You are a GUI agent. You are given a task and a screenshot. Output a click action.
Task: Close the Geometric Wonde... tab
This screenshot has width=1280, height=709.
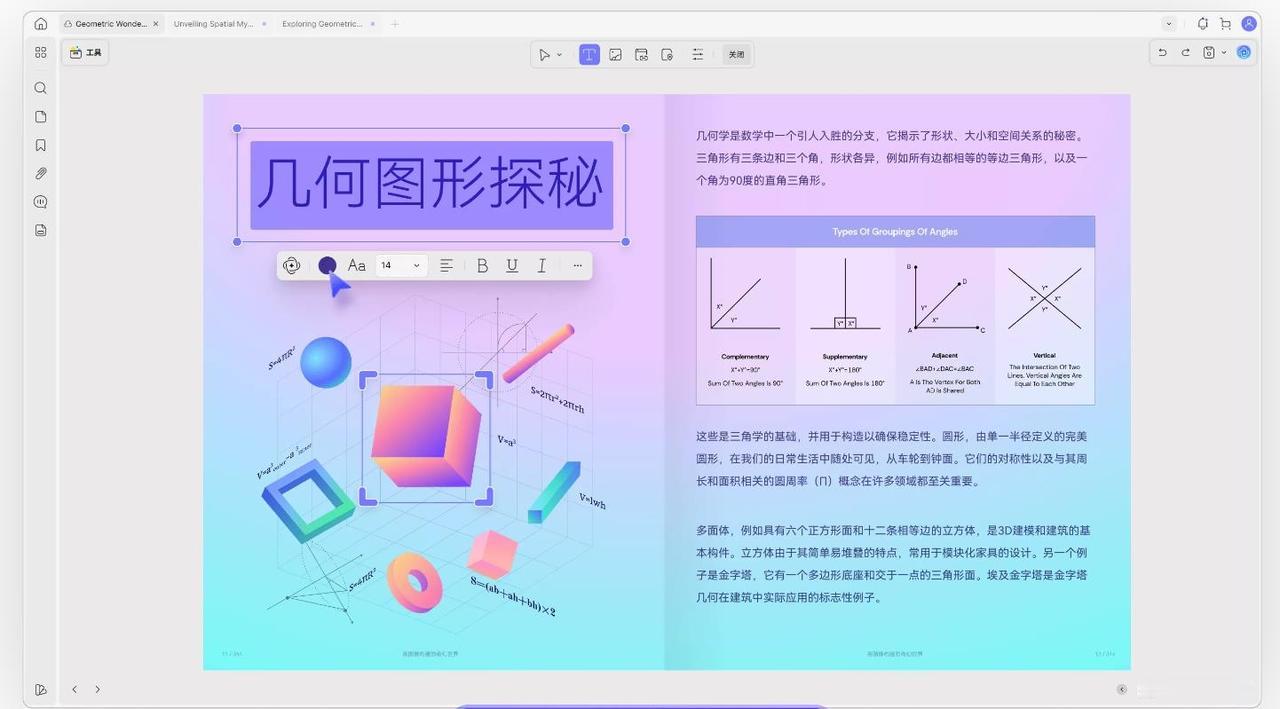tap(156, 24)
